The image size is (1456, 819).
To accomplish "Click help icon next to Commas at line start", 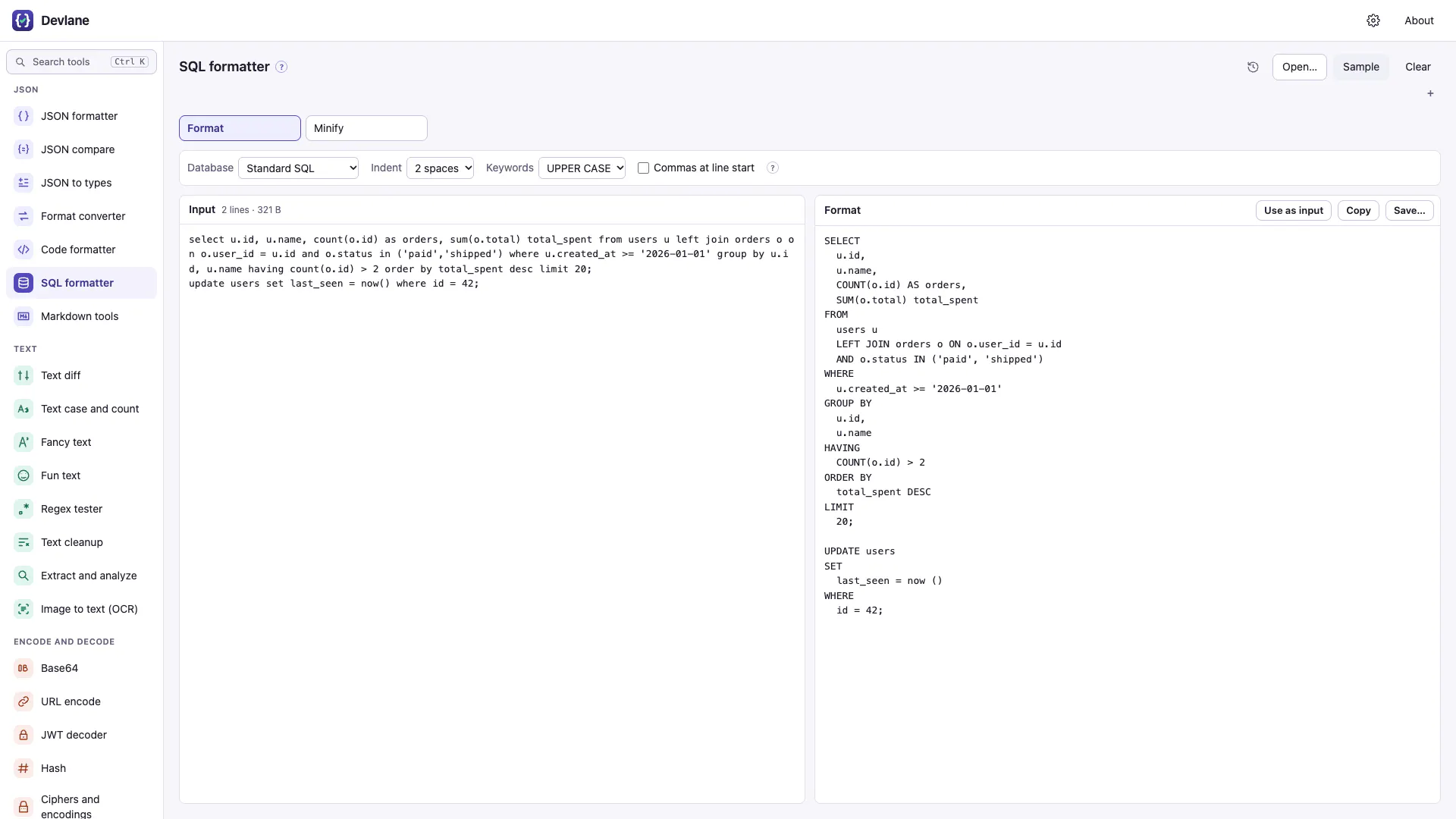I will point(772,168).
